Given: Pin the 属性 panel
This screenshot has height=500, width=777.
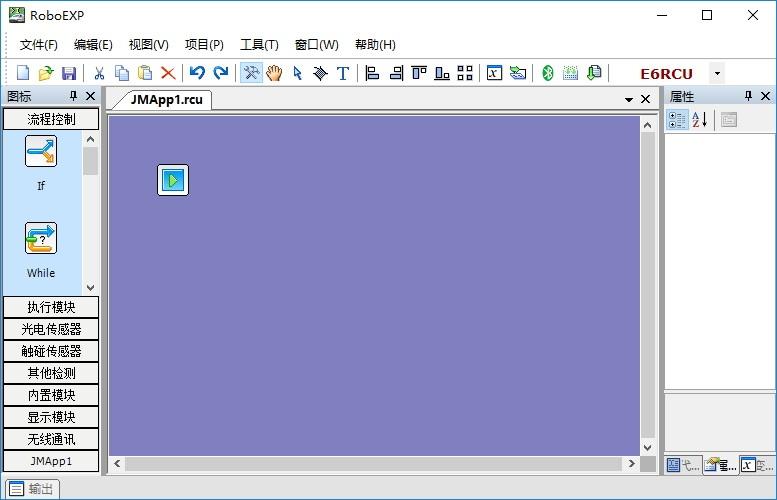Looking at the screenshot, I should tap(748, 96).
